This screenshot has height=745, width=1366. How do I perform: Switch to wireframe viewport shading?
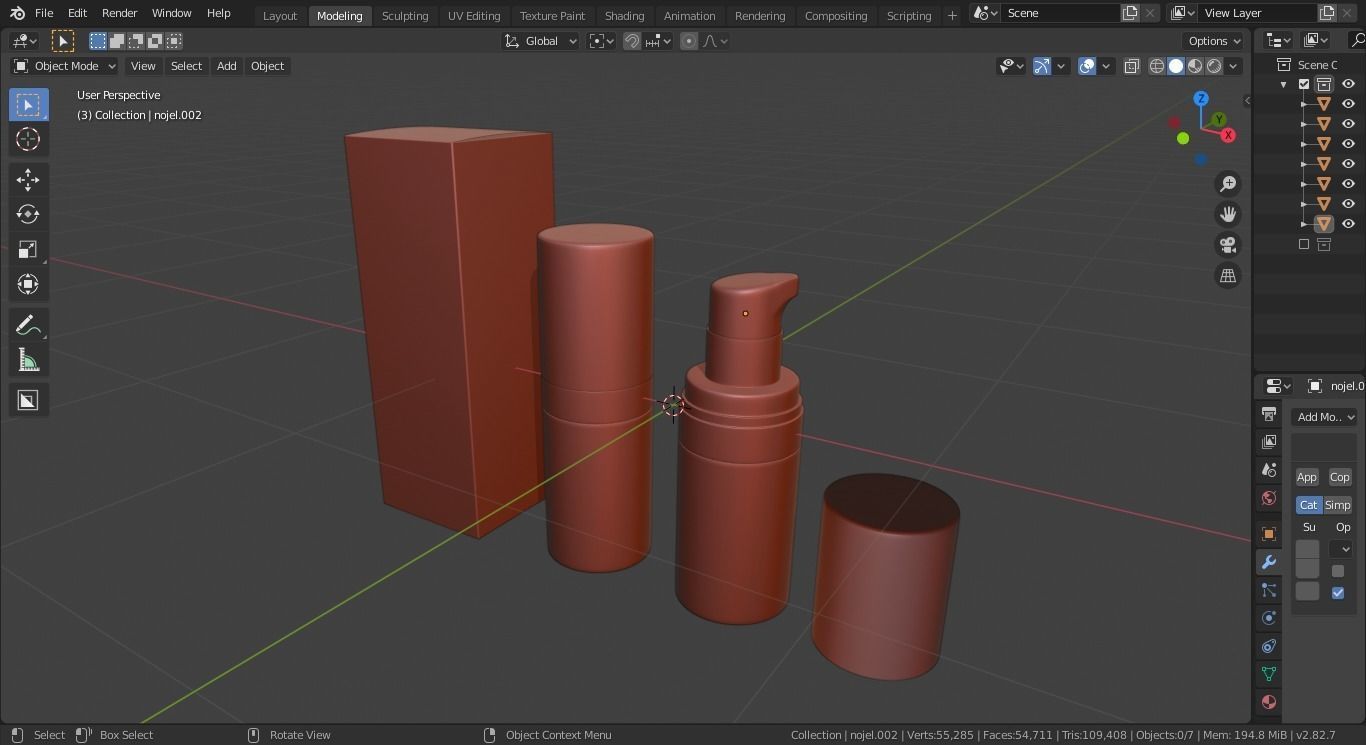point(1157,66)
